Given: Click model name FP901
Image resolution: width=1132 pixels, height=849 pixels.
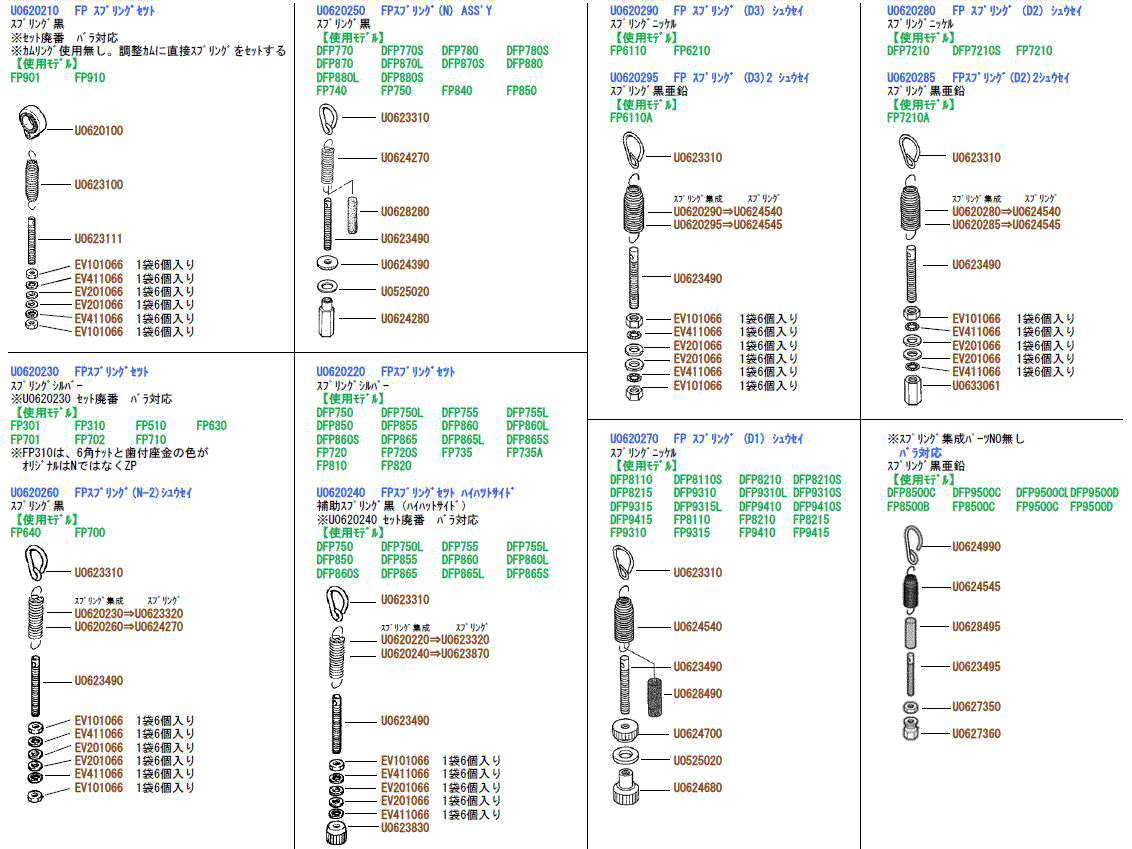Looking at the screenshot, I should [25, 78].
